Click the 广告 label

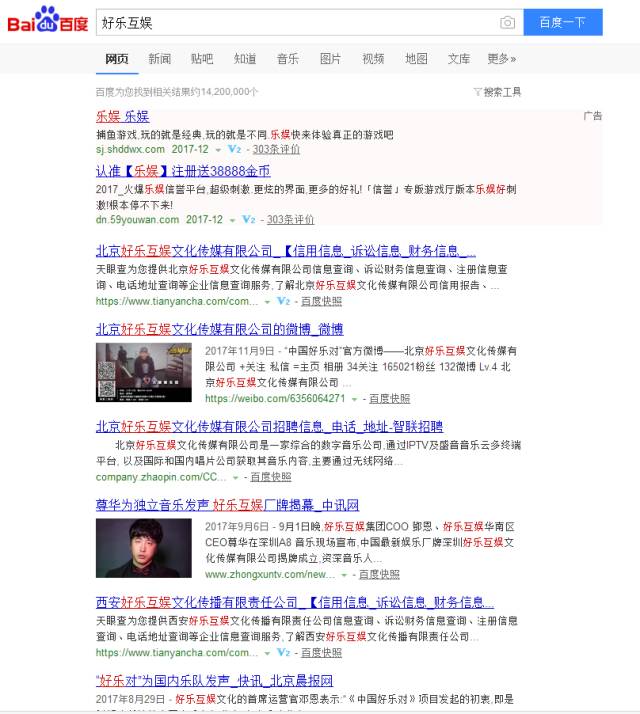593,116
